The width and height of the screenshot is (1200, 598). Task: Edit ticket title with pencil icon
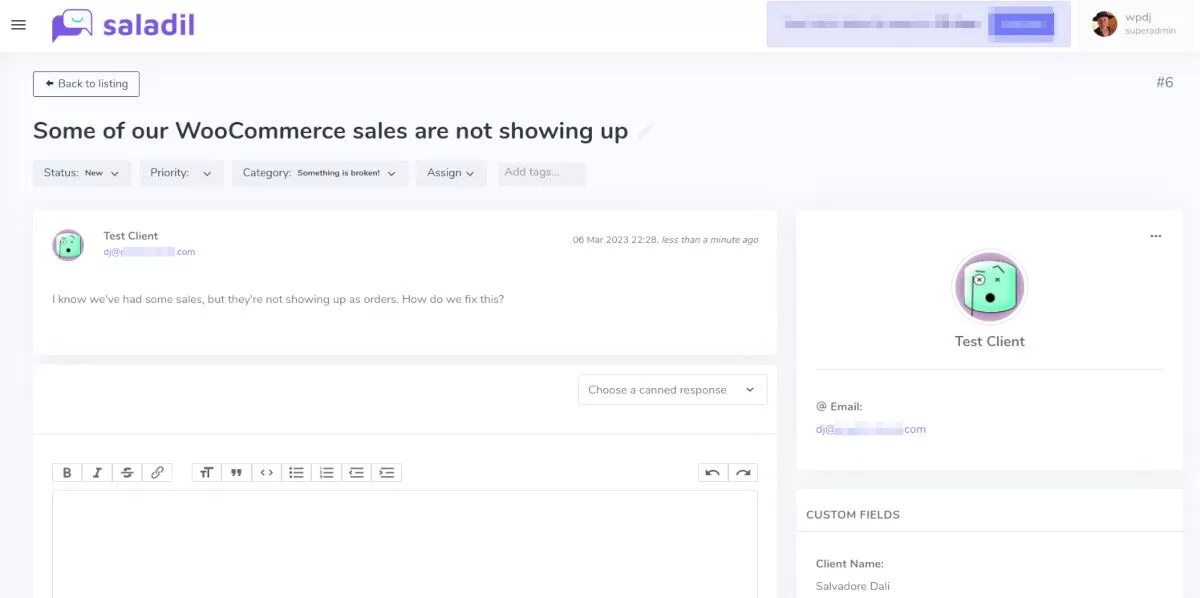tap(646, 131)
